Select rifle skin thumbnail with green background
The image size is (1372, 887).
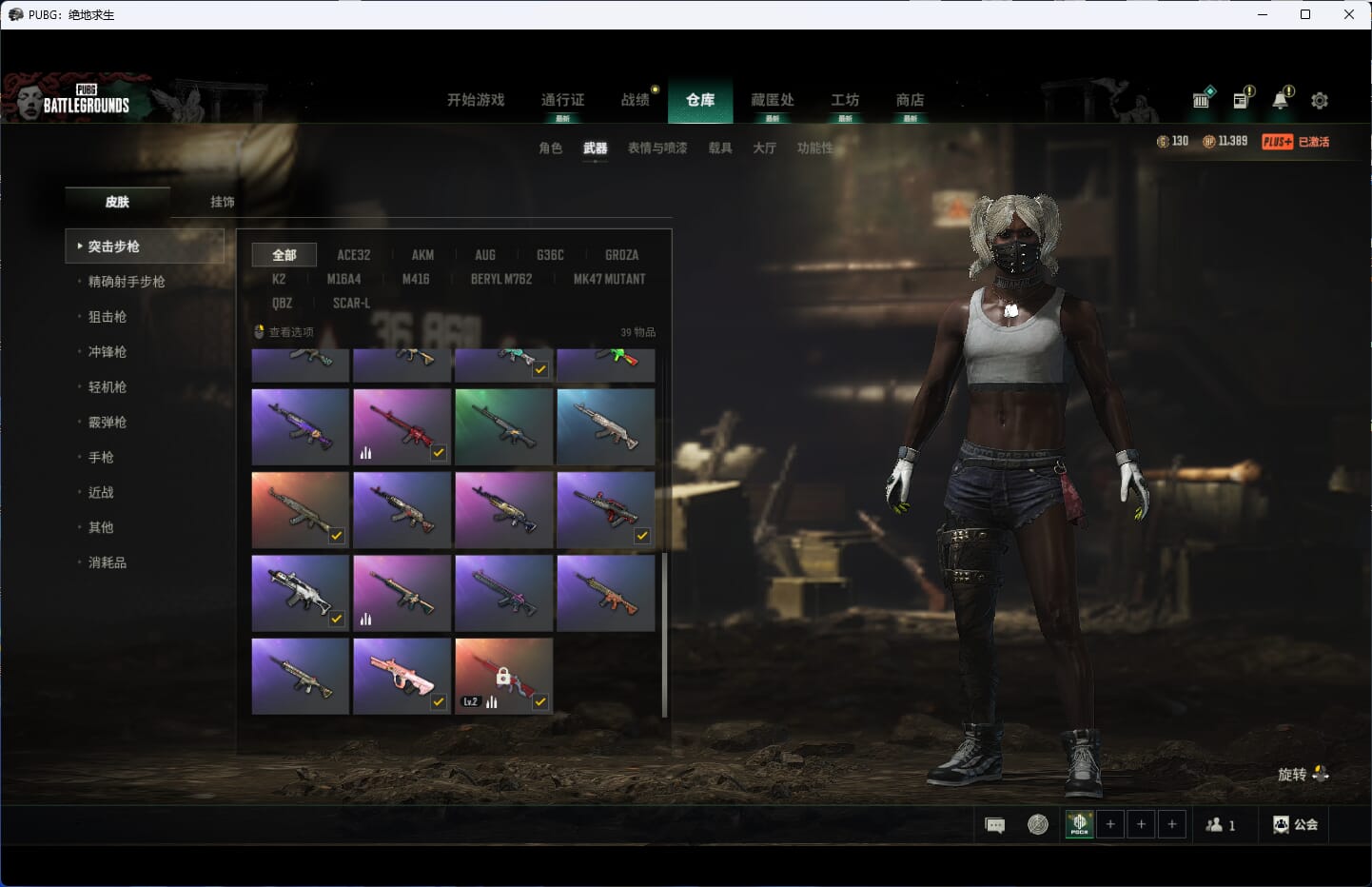pyautogui.click(x=503, y=426)
